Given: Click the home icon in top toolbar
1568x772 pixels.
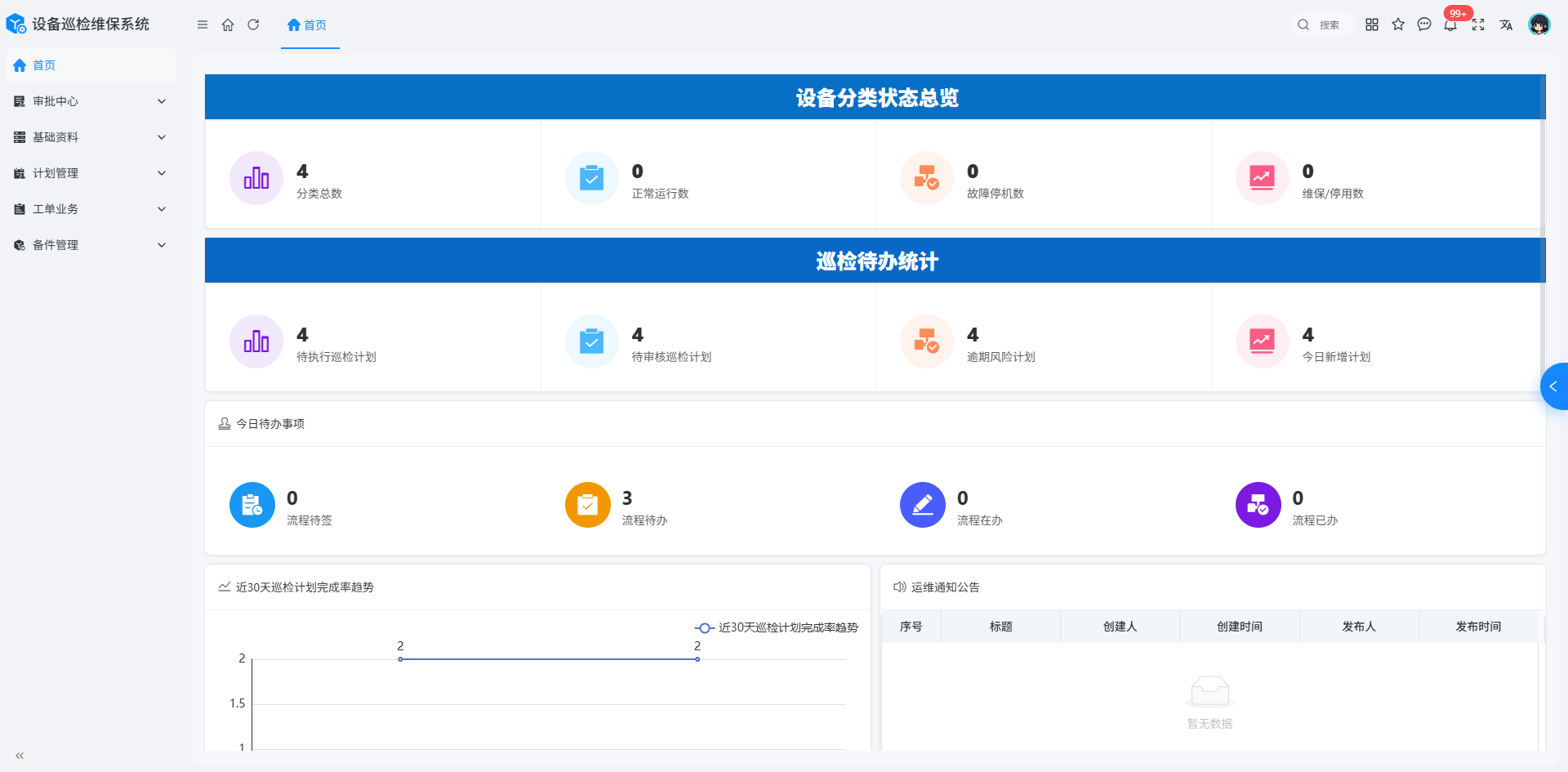Looking at the screenshot, I should click(228, 25).
